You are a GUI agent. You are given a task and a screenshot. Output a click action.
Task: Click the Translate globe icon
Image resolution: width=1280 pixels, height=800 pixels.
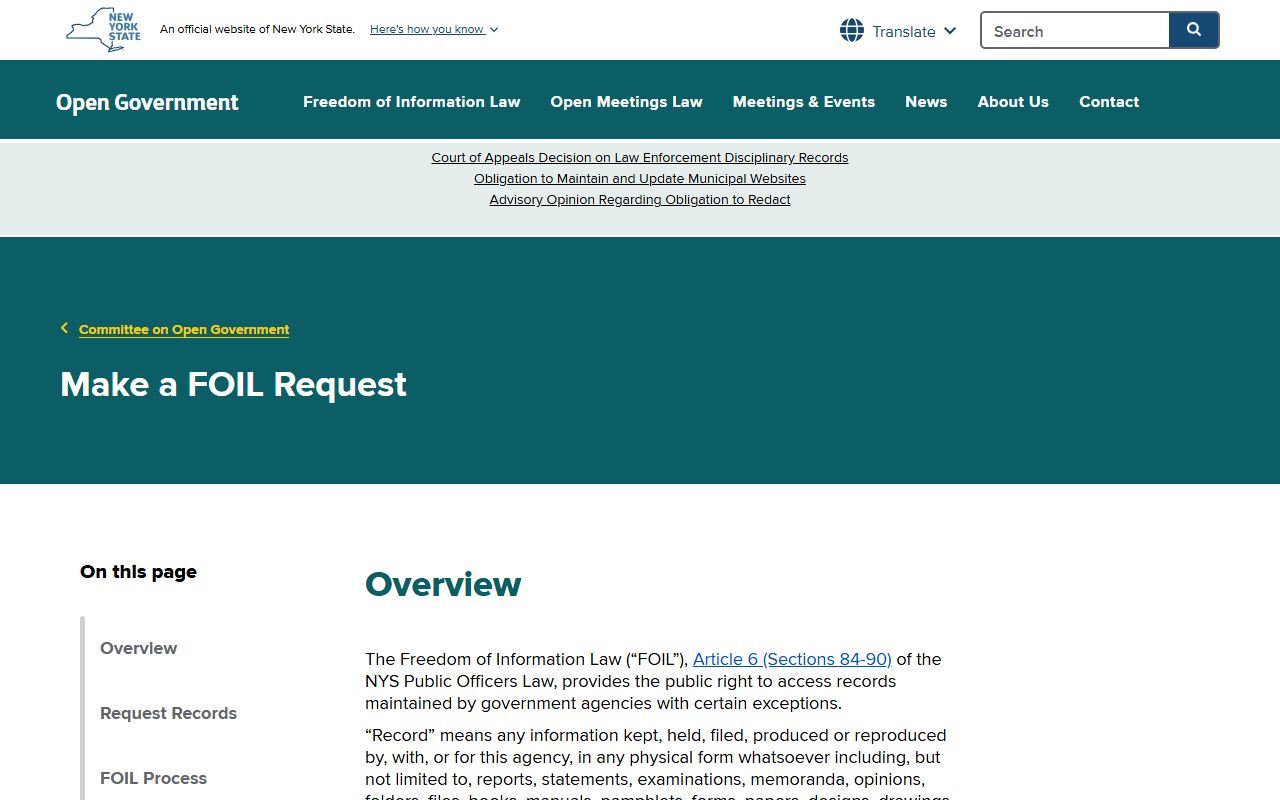click(852, 30)
